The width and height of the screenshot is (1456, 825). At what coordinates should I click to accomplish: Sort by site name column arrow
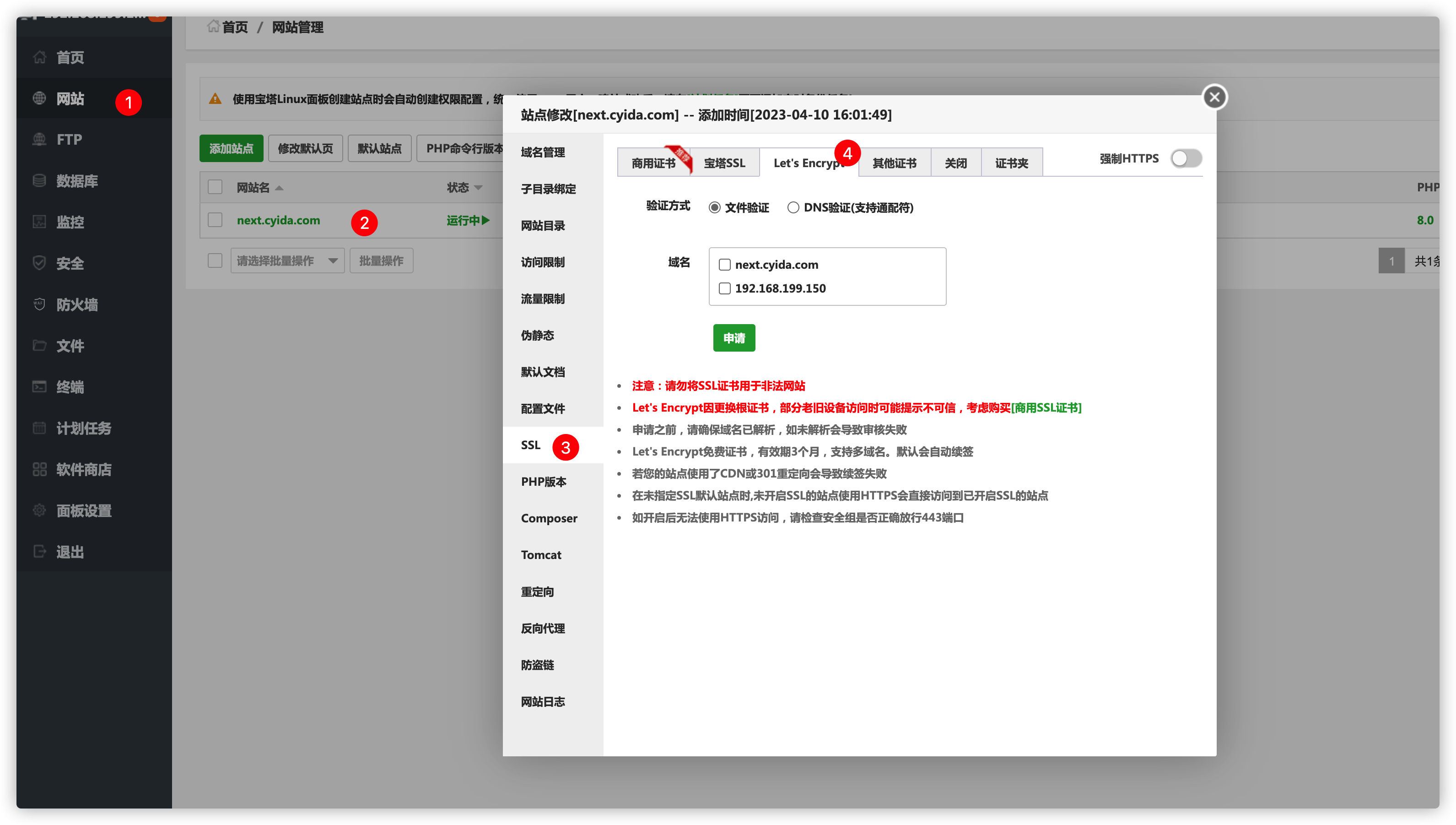pos(279,188)
